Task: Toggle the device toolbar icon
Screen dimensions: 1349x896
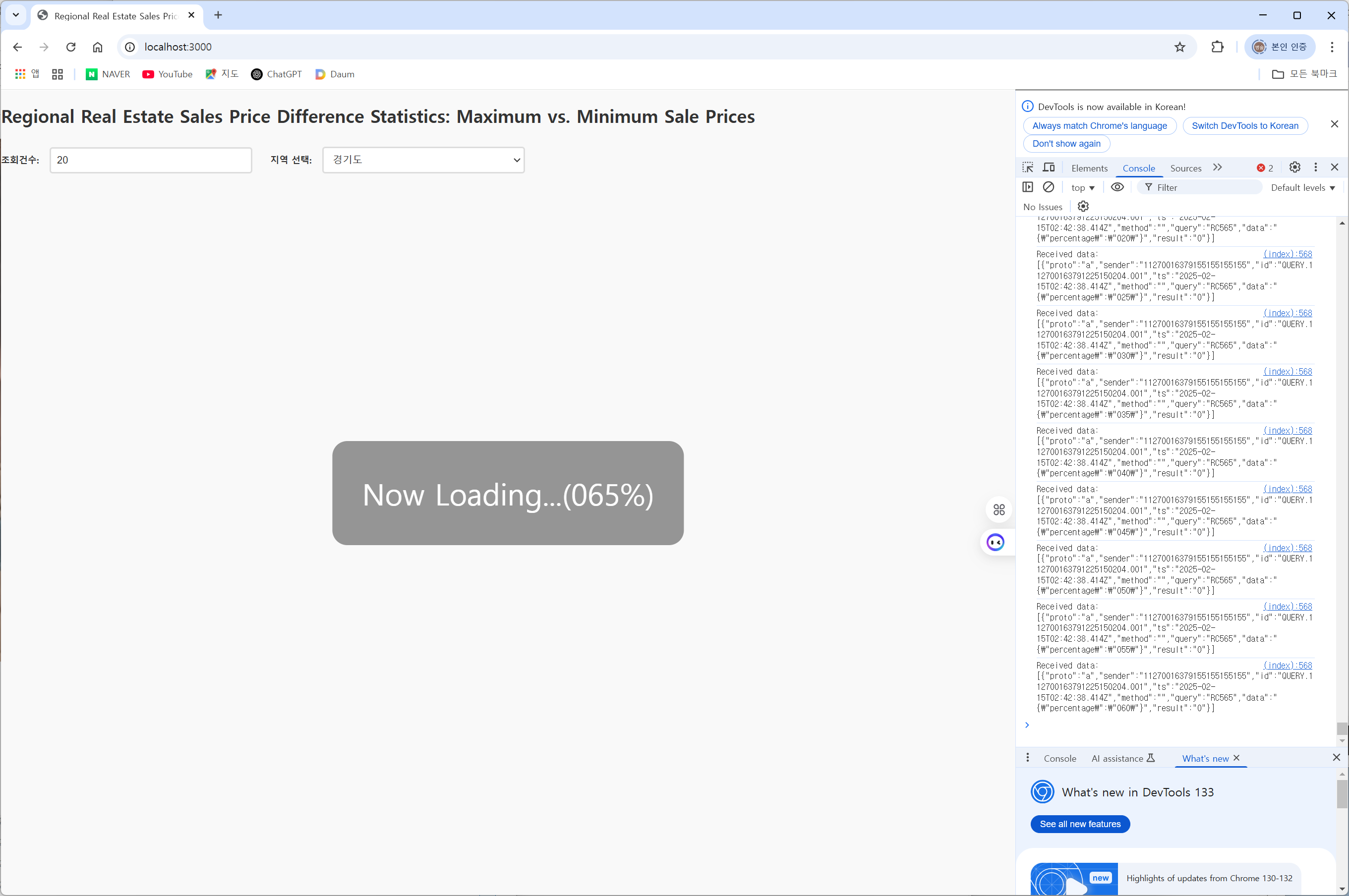Action: tap(1049, 168)
